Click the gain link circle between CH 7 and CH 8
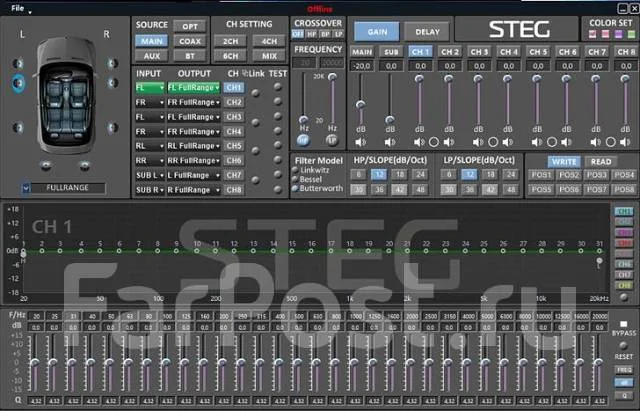Viewport: 640px width, 411px height. point(611,142)
